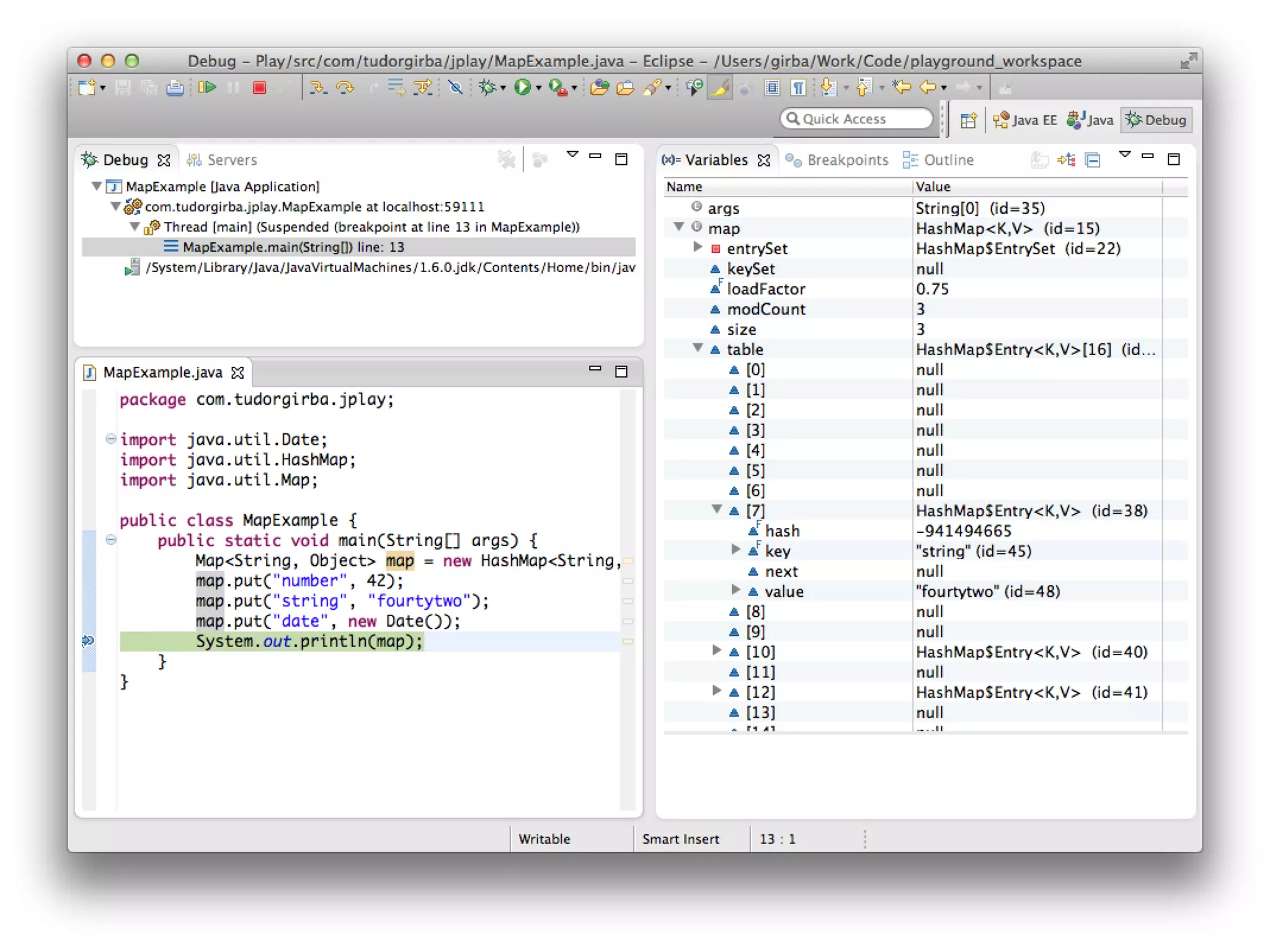Collapse all in Variables view
This screenshot has width=1270, height=952.
point(1093,160)
